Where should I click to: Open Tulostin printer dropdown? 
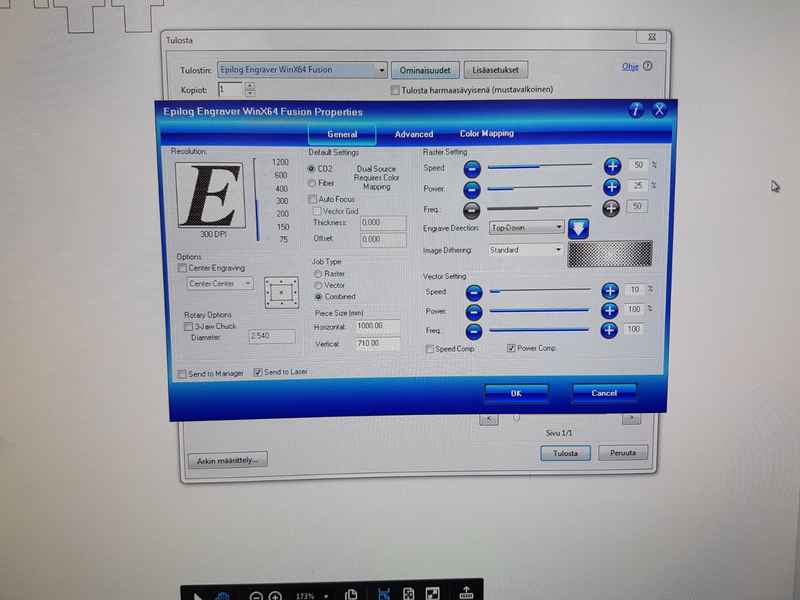coord(302,70)
